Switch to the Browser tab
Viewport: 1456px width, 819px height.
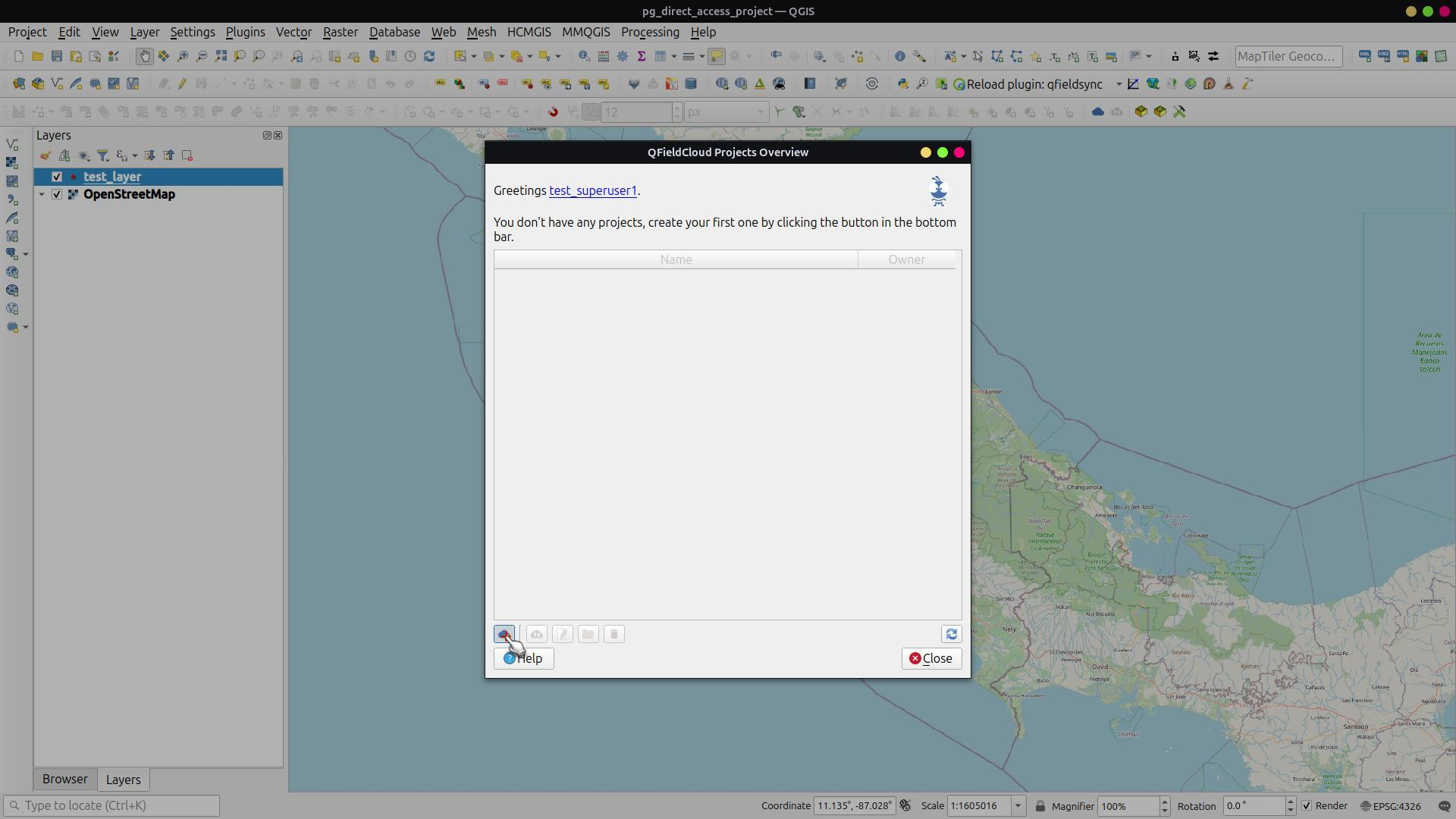point(64,780)
